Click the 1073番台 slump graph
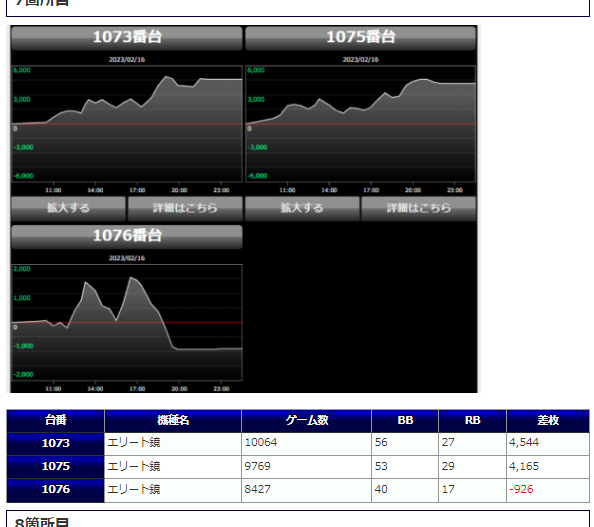This screenshot has width=594, height=527. coord(127,124)
